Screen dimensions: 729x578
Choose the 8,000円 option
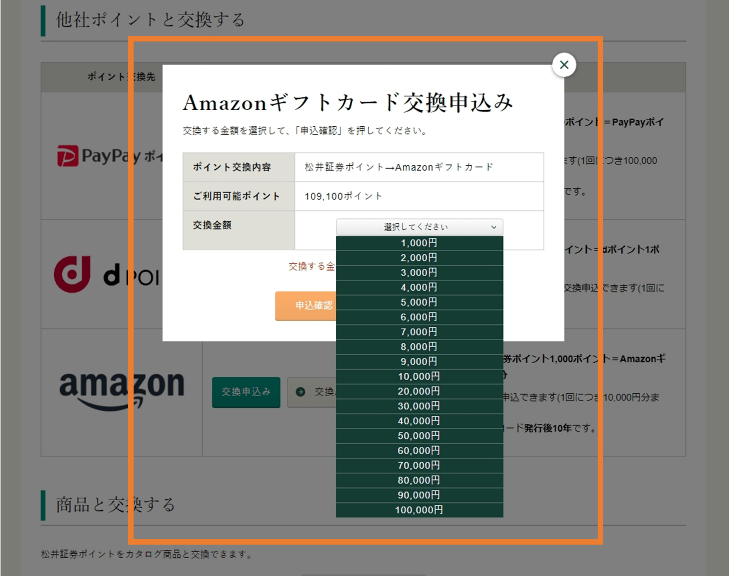(419, 347)
